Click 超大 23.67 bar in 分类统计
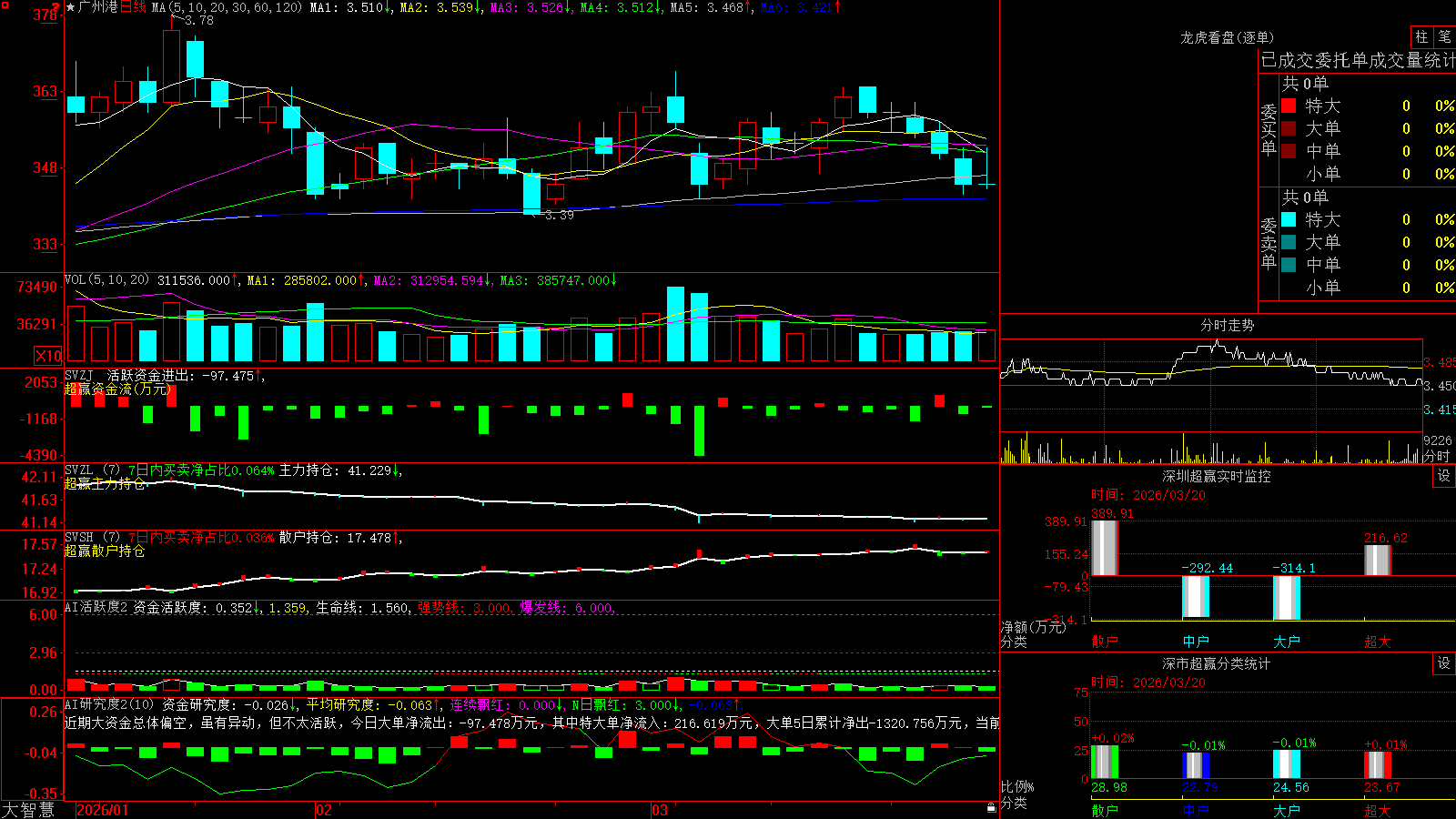 click(x=1377, y=765)
